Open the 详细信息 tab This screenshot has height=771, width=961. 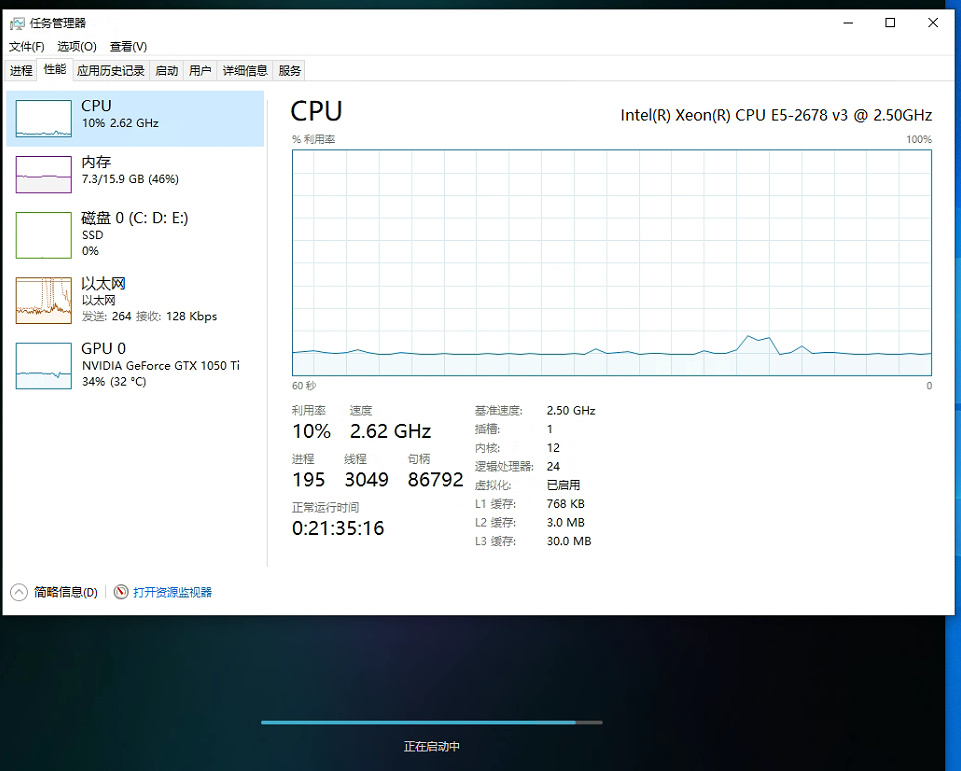pyautogui.click(x=245, y=70)
